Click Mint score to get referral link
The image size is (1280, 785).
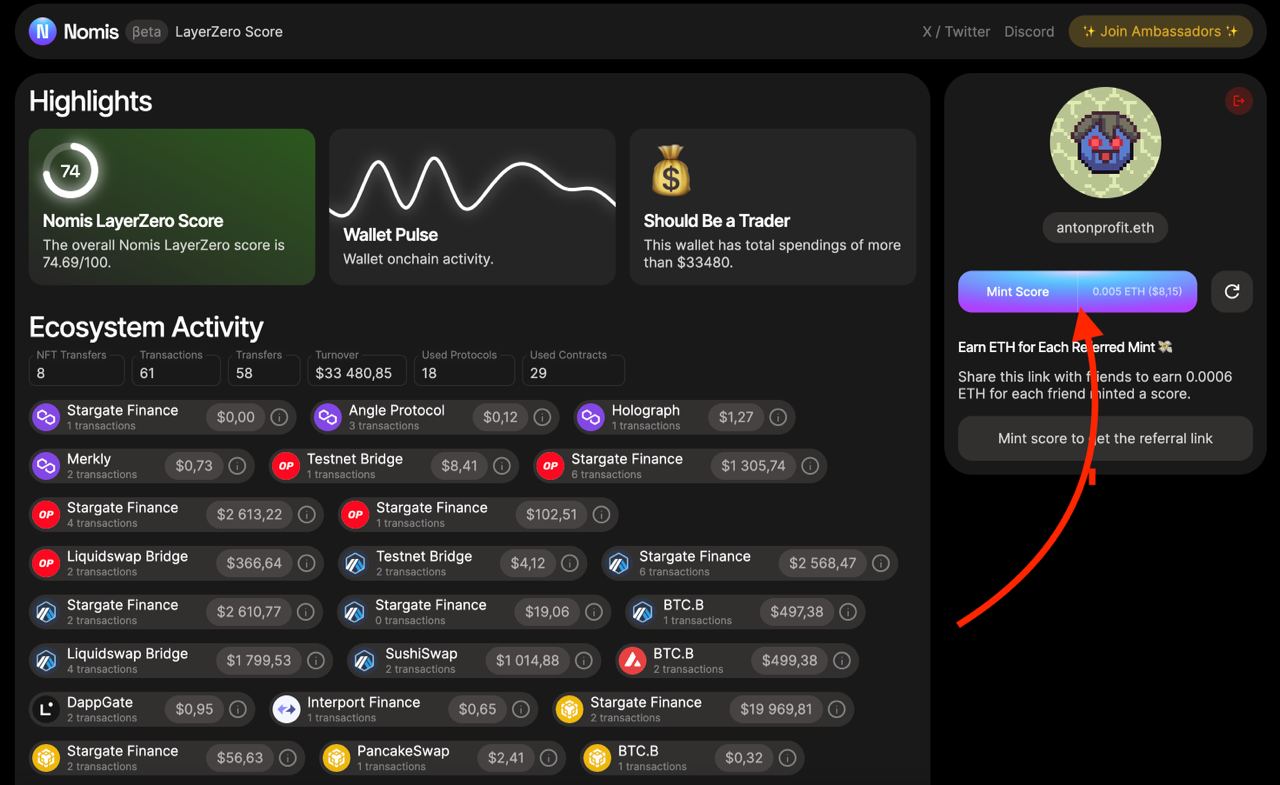(x=1105, y=438)
